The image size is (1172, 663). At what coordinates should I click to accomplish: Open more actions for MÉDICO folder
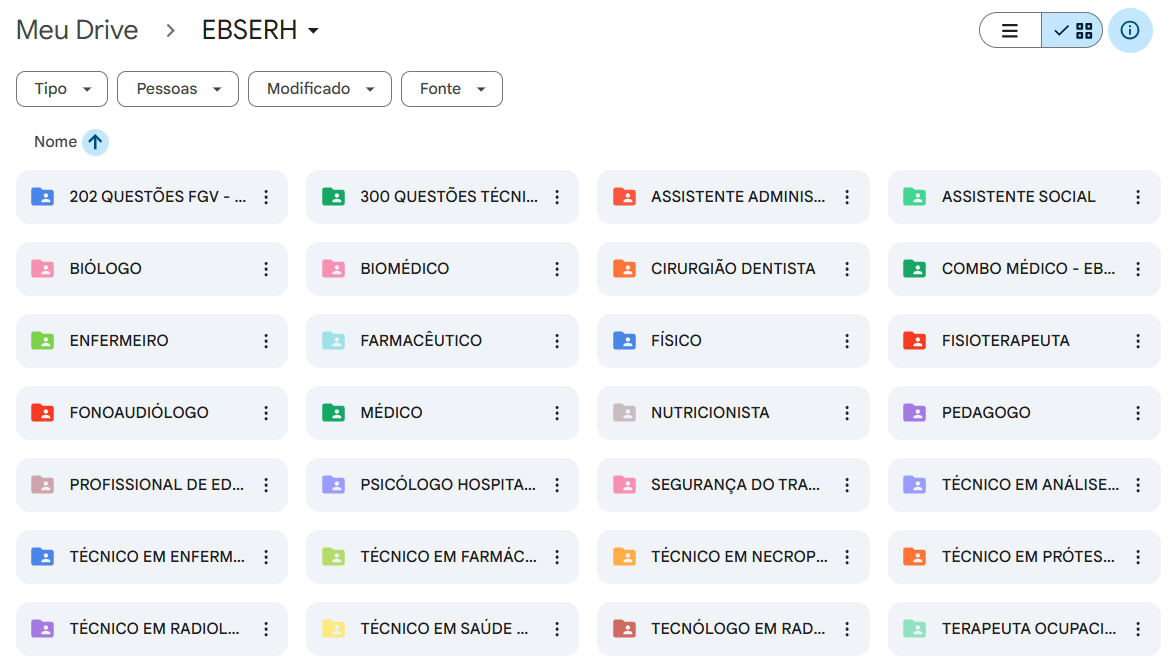pos(557,413)
